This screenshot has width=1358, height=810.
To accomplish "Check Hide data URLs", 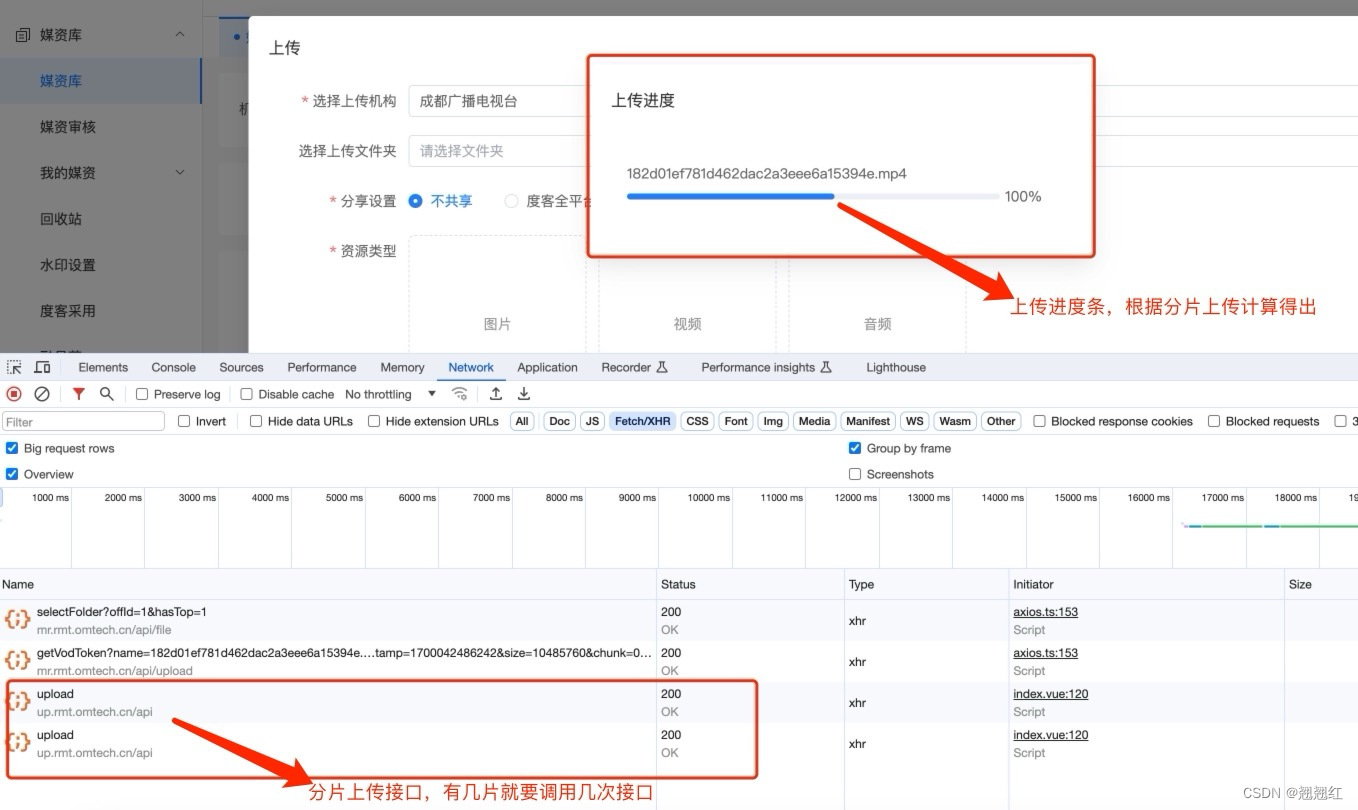I will pyautogui.click(x=256, y=421).
